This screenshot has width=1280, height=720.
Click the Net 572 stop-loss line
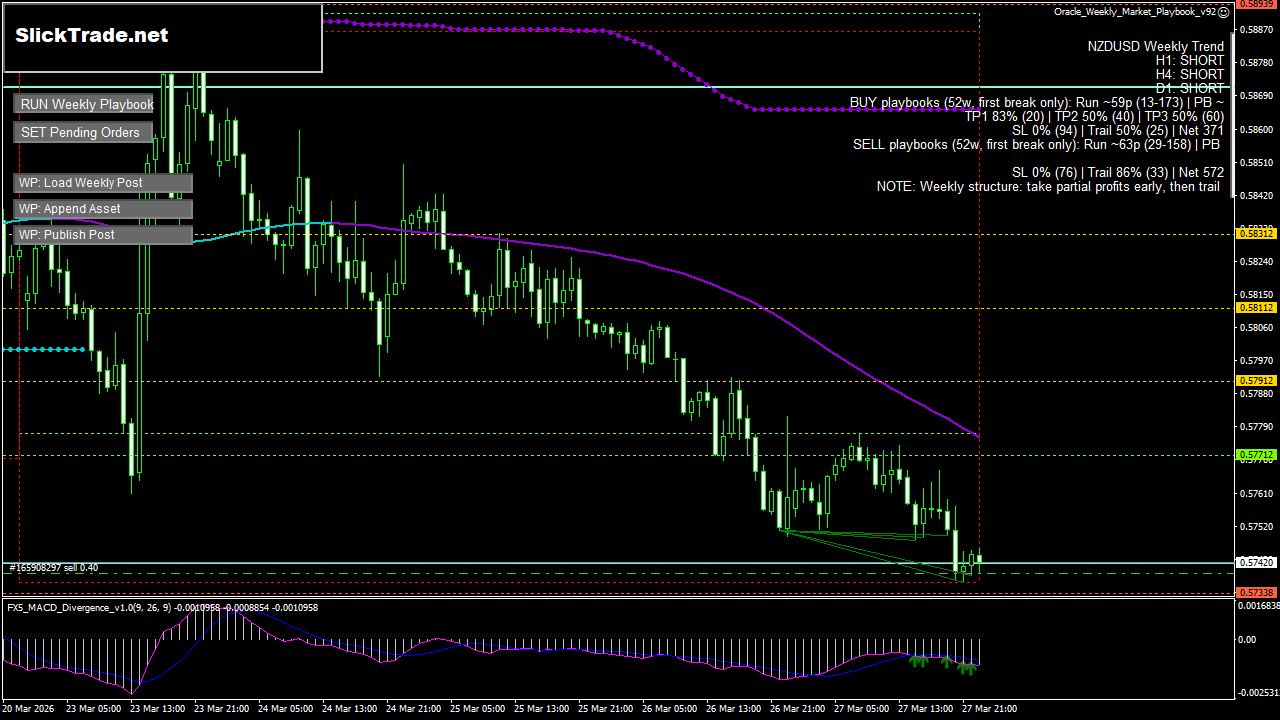[x=1118, y=172]
